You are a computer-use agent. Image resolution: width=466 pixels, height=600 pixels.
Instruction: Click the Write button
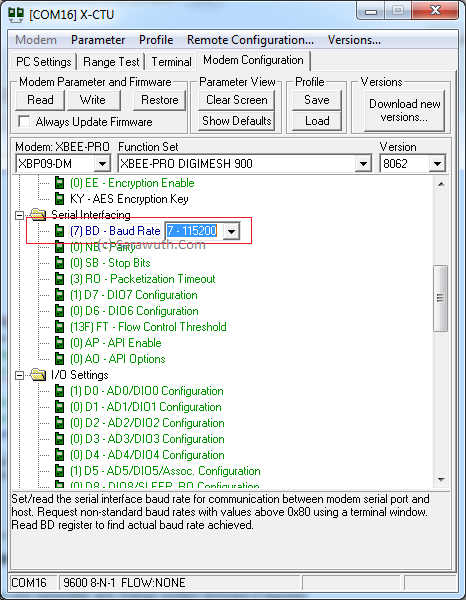pyautogui.click(x=93, y=100)
